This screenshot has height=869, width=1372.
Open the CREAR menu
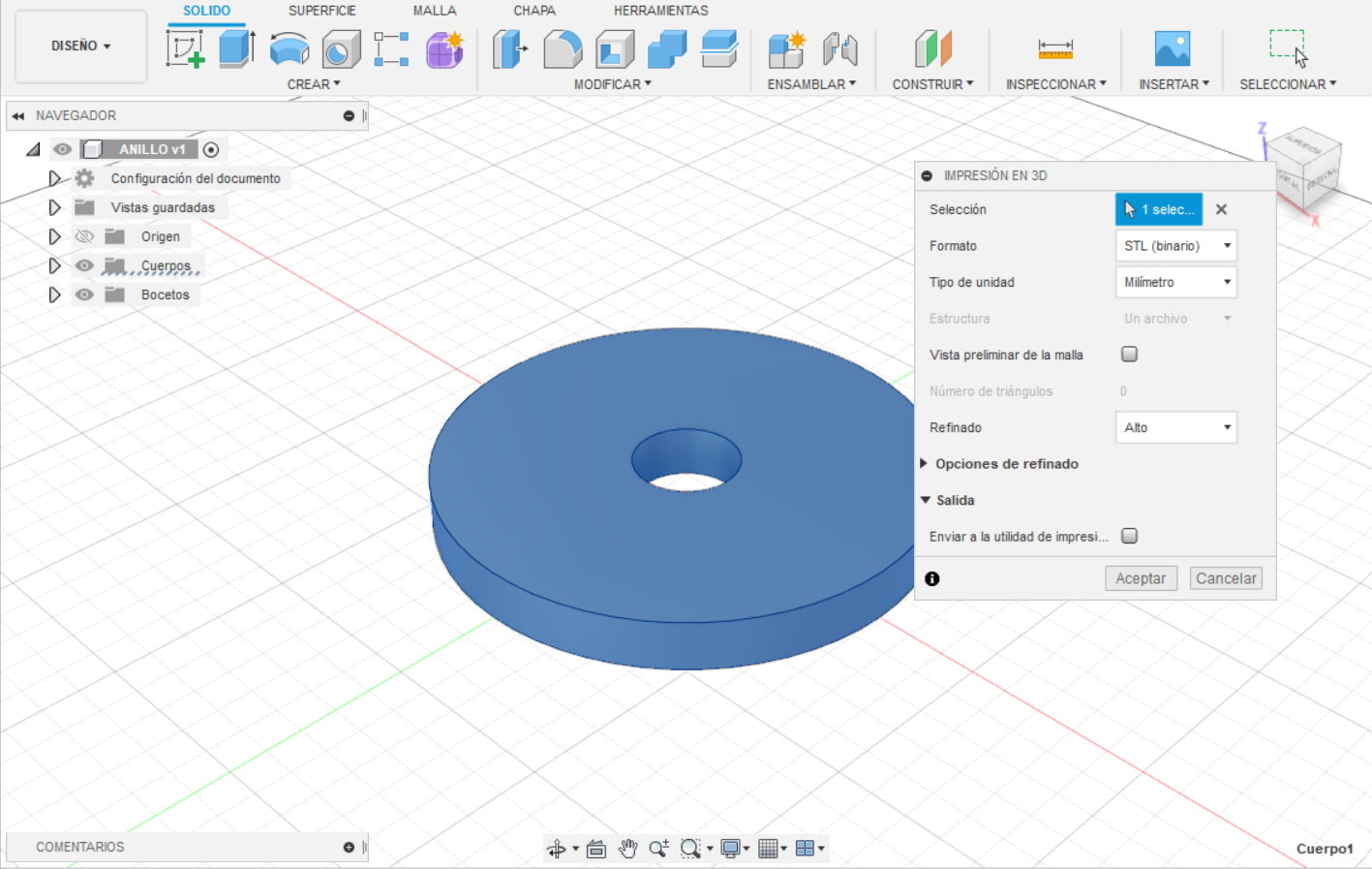point(314,84)
